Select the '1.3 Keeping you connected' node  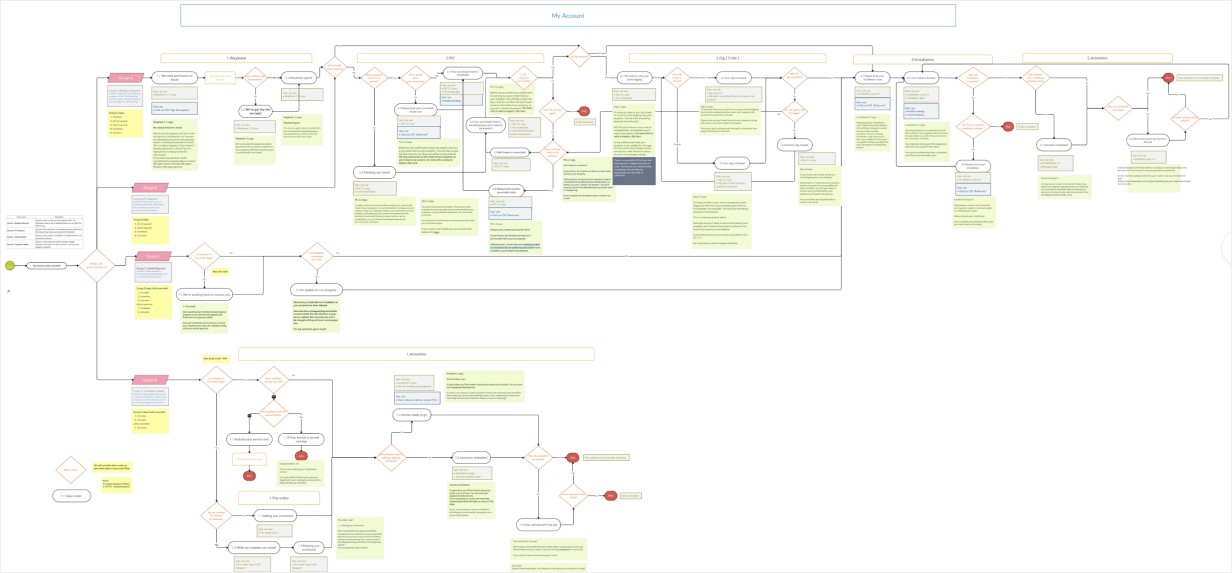tap(309, 548)
